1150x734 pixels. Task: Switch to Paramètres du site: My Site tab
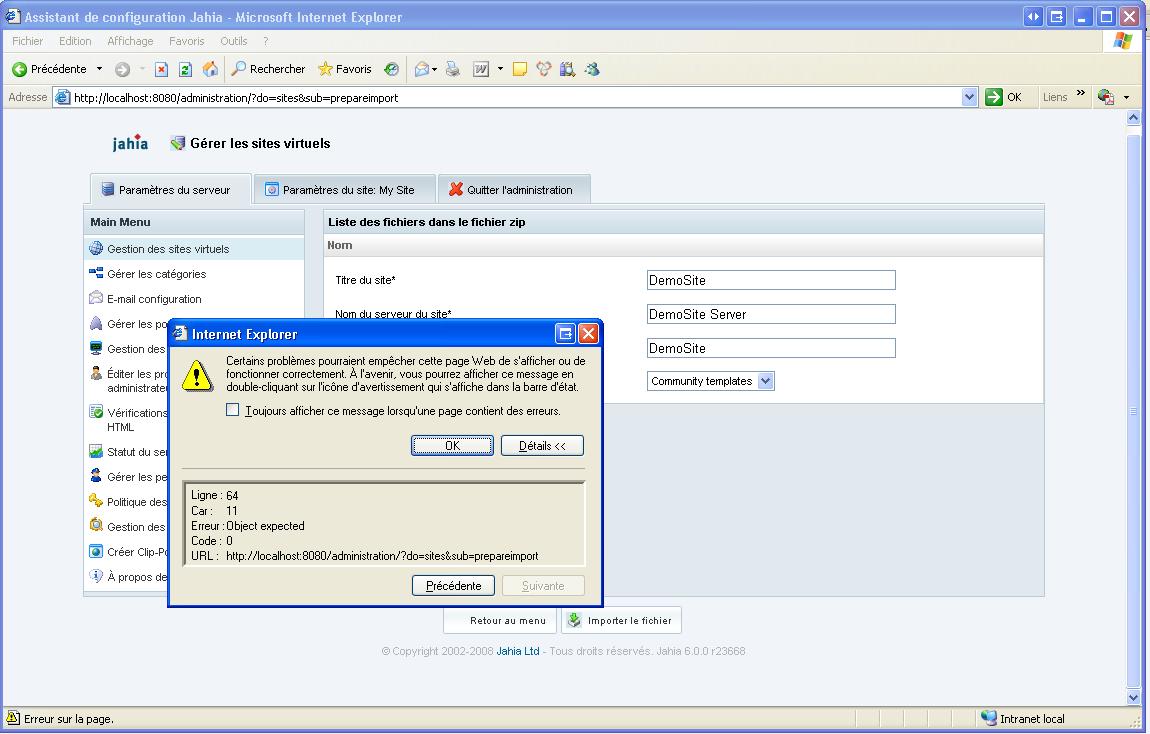click(344, 189)
